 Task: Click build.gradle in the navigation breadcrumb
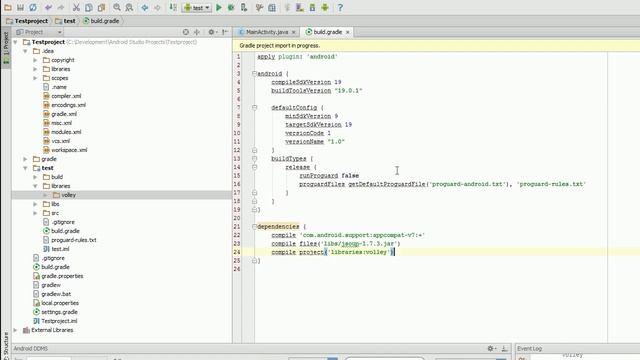coord(101,21)
